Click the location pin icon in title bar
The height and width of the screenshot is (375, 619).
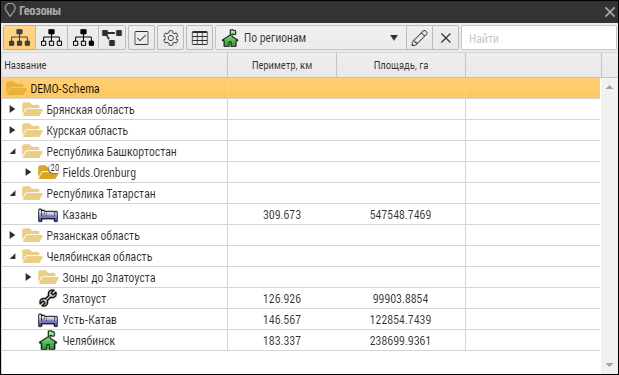pyautogui.click(x=10, y=11)
